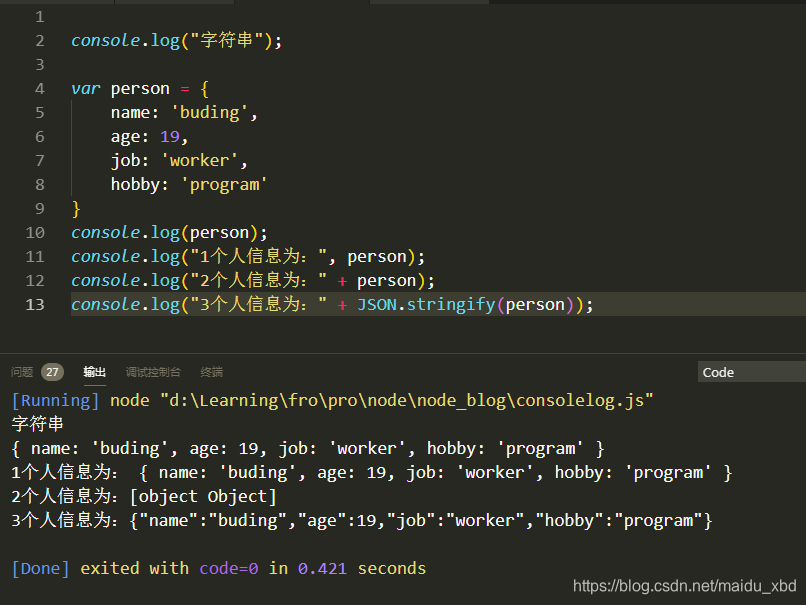806x605 pixels.
Task: Select the 调试控制台 (Debug Console) tab
Action: (153, 371)
